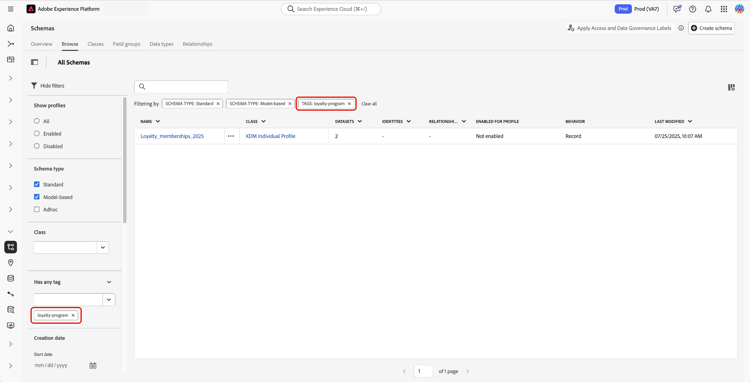Check the Adhoc schema type
The height and width of the screenshot is (382, 750).
37,209
